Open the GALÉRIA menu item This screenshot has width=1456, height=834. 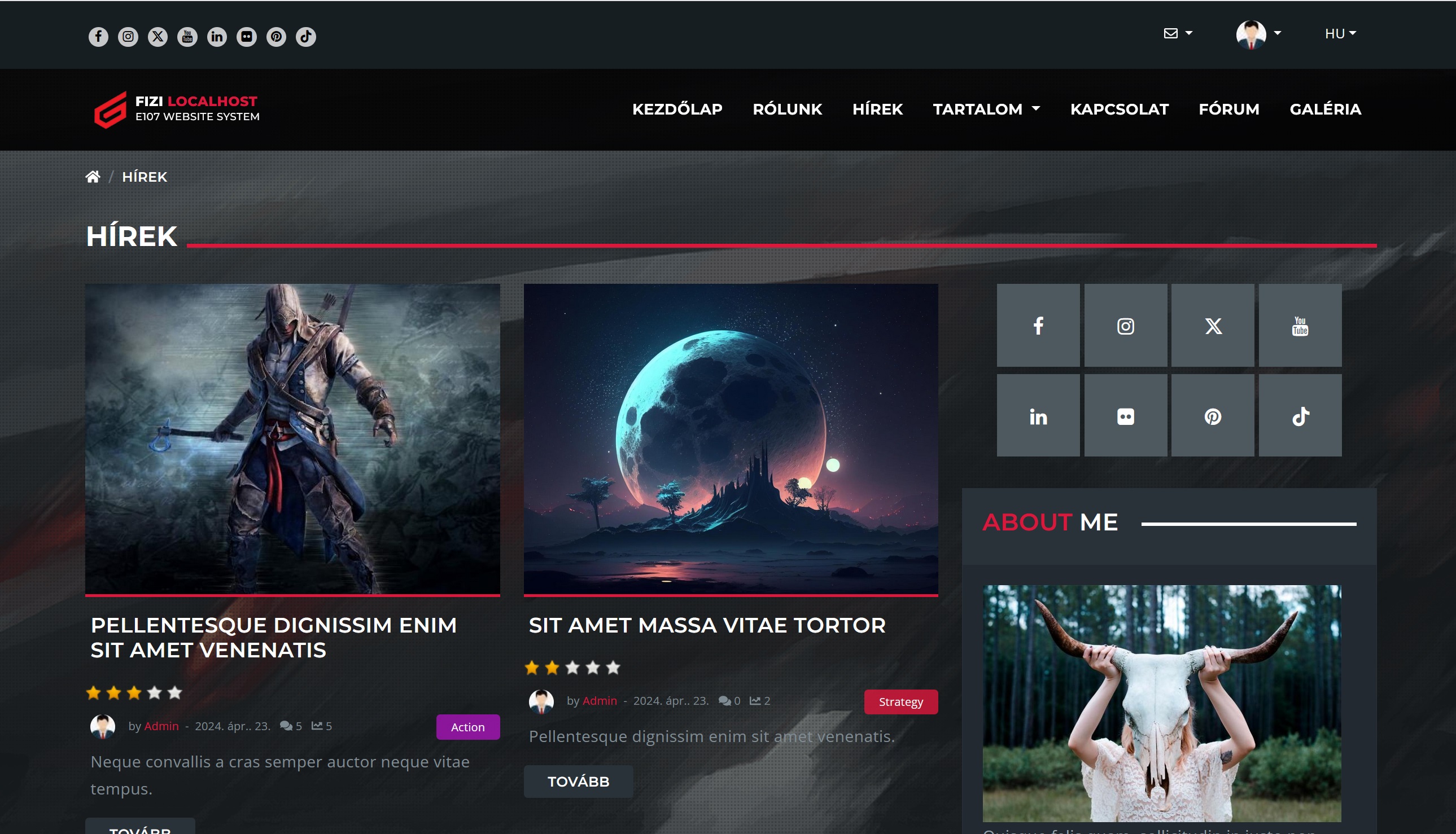(x=1325, y=109)
